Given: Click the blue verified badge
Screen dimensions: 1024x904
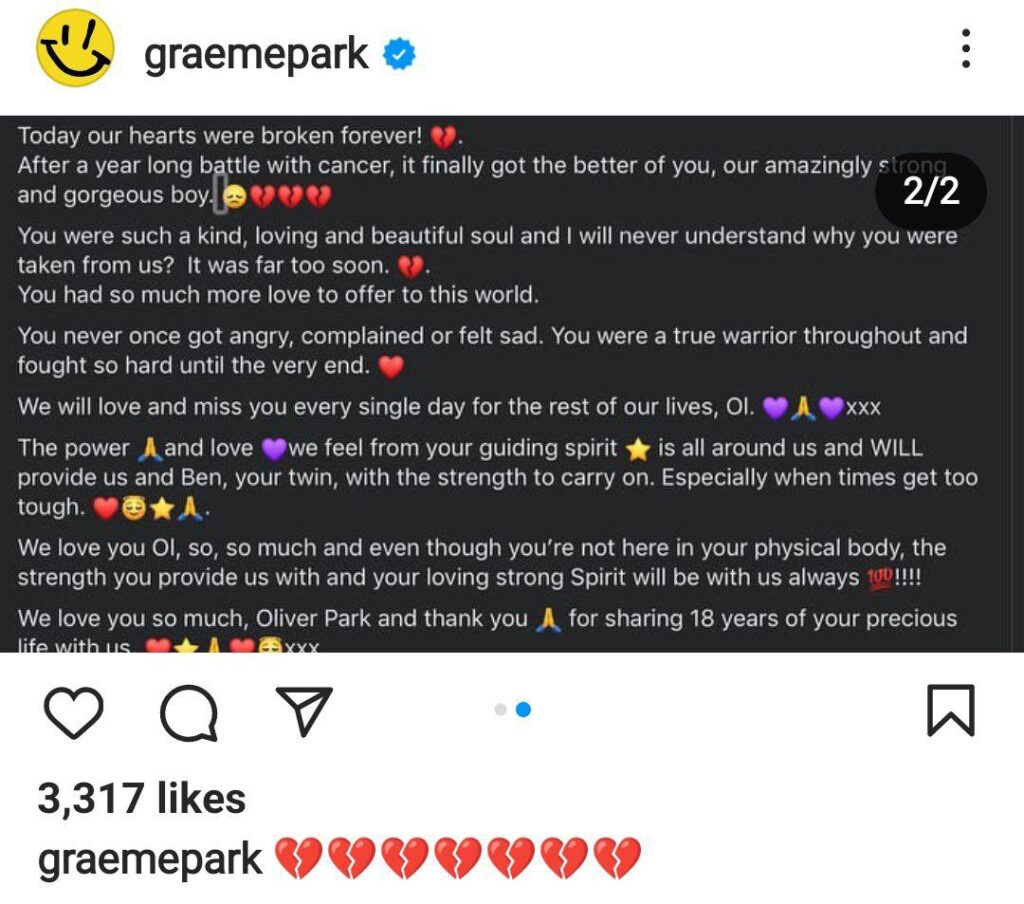Looking at the screenshot, I should point(400,55).
